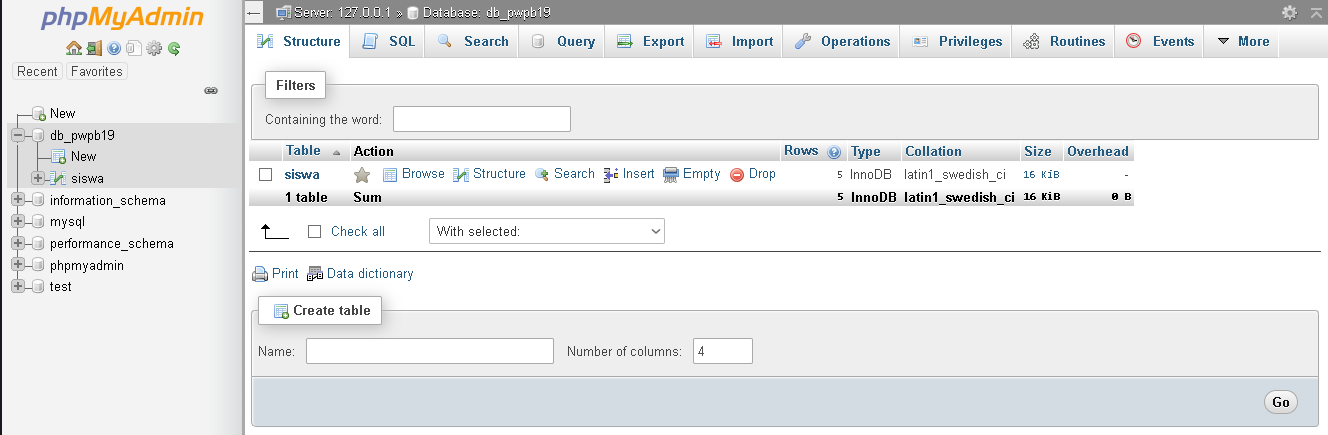Click the Browse action for siswa

[x=413, y=174]
